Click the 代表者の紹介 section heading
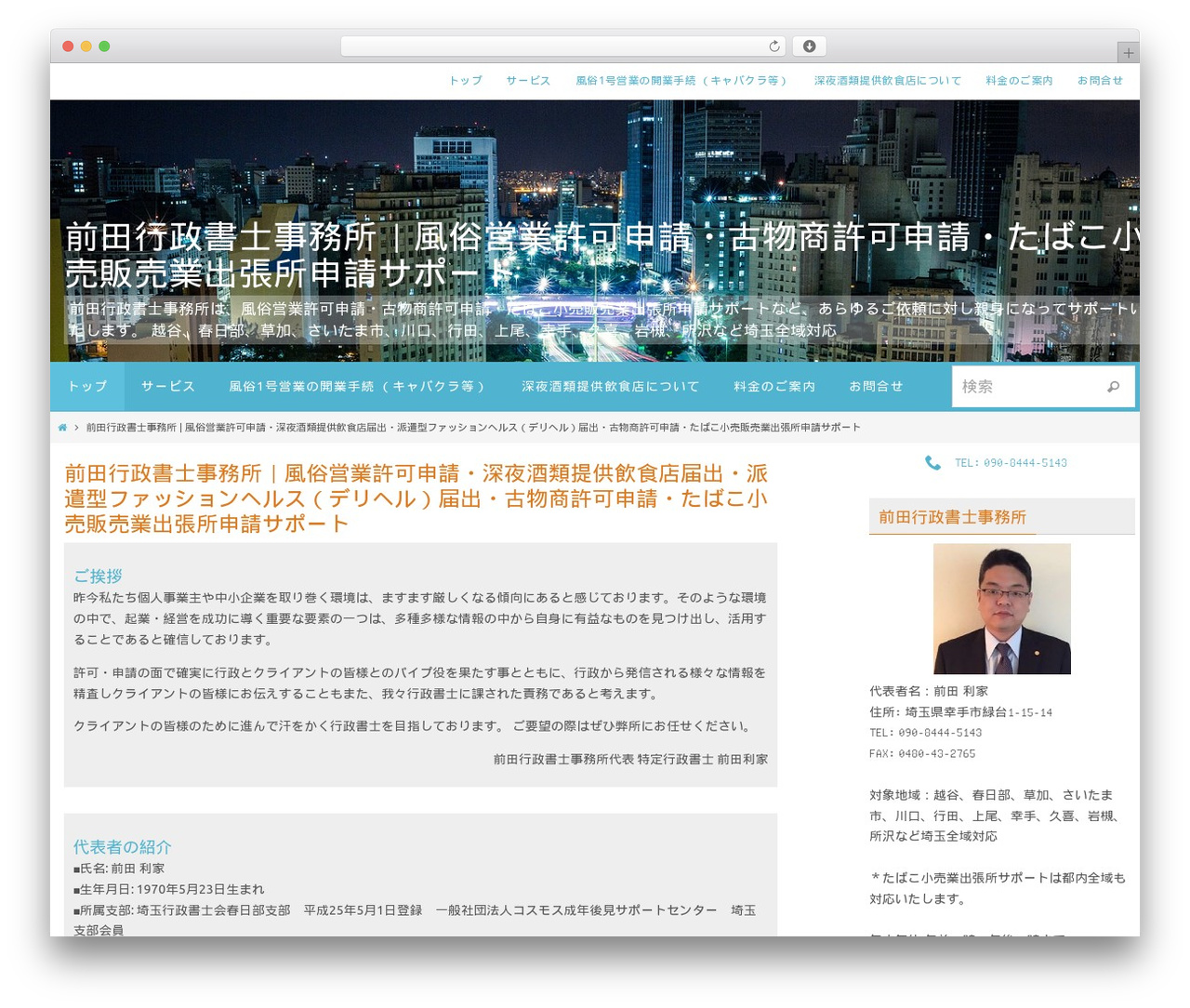 point(123,847)
